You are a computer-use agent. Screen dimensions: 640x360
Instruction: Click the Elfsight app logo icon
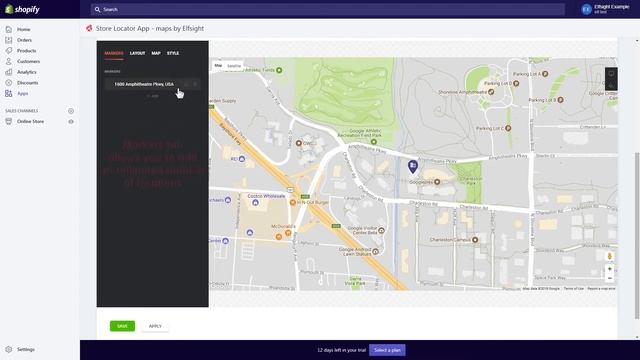point(89,28)
